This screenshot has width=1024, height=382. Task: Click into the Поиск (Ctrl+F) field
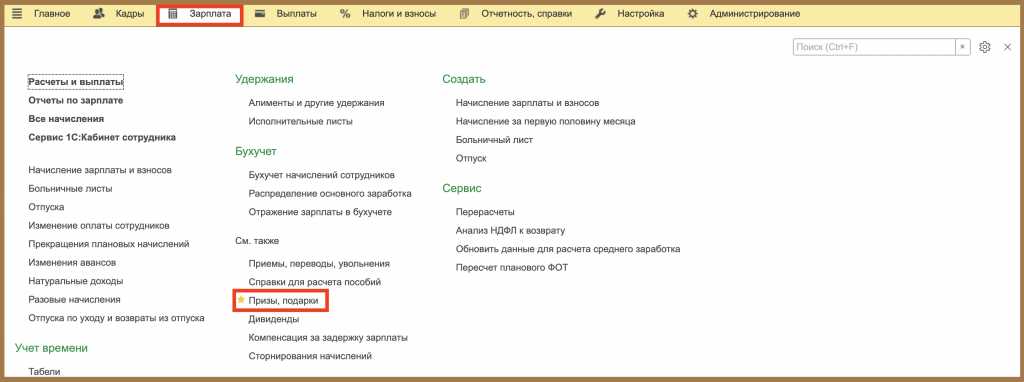(874, 47)
